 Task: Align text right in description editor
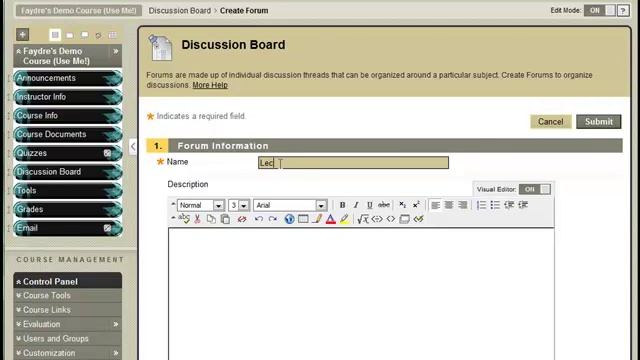coord(462,205)
